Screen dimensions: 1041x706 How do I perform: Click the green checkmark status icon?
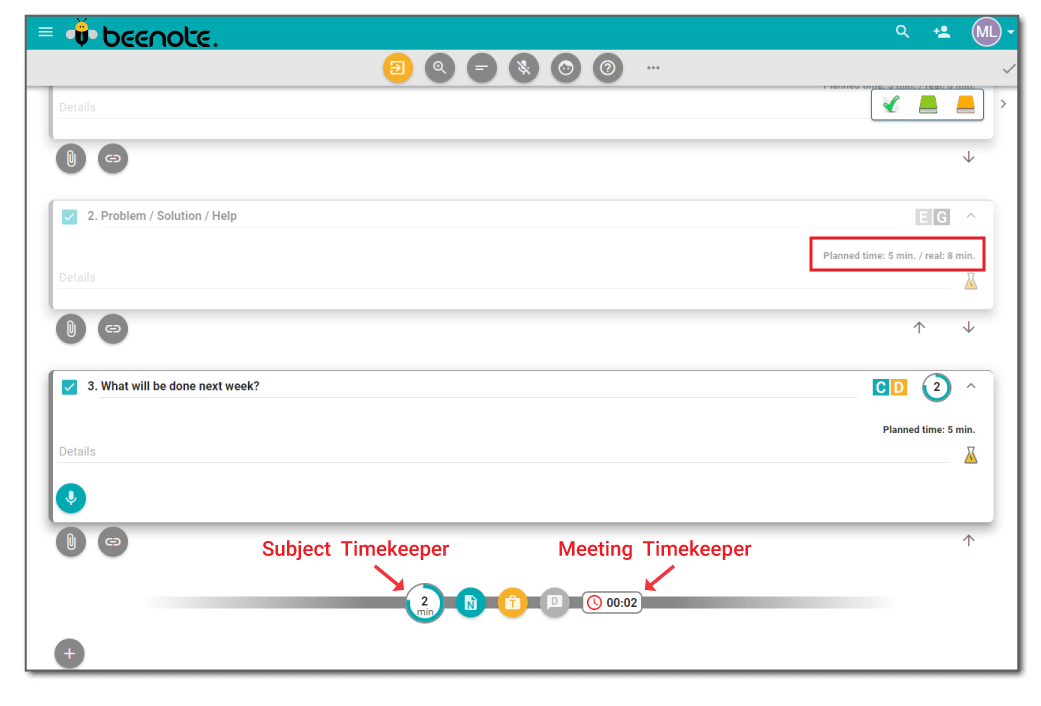[891, 105]
